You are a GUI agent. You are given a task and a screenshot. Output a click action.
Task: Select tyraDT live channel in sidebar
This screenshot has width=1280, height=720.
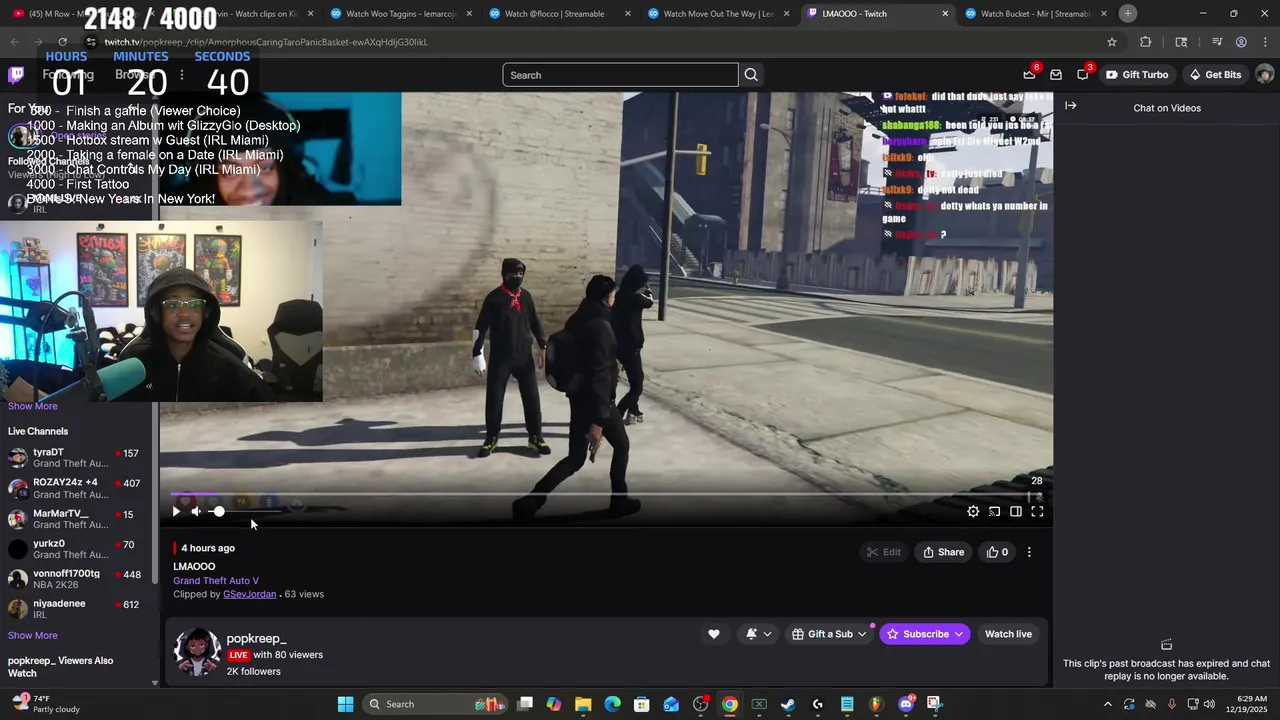click(76, 458)
